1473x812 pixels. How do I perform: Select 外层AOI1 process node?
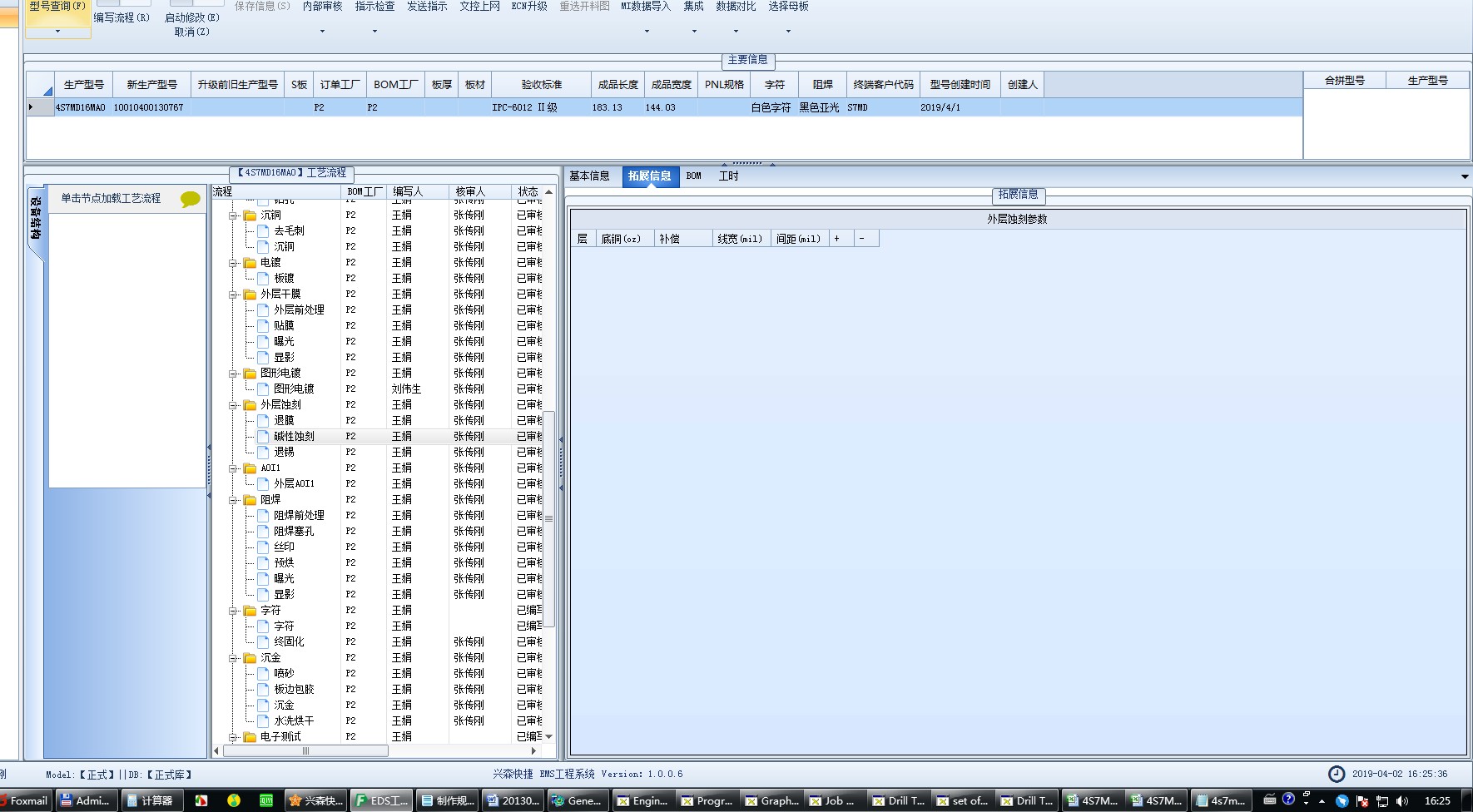(294, 483)
